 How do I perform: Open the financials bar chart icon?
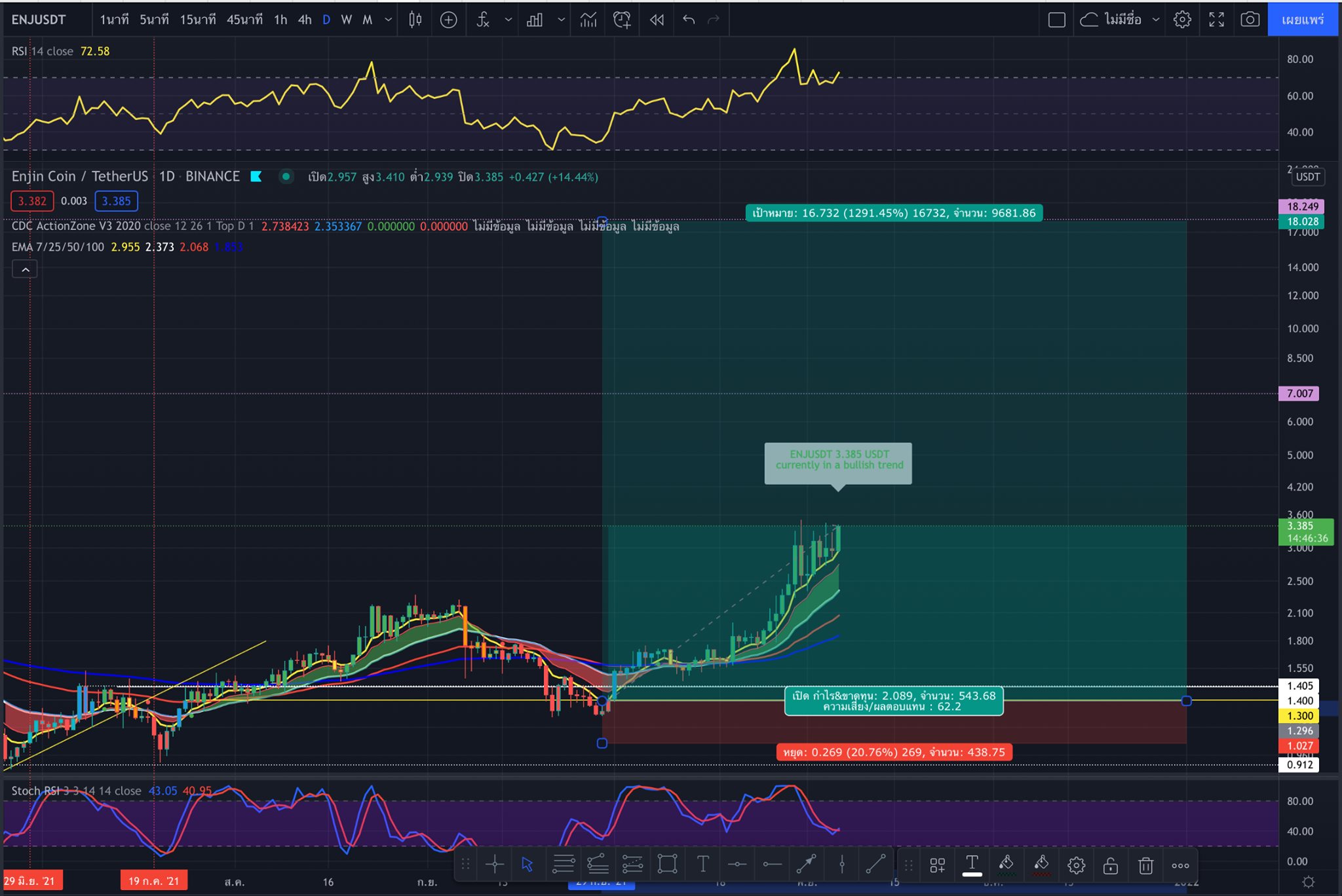[535, 20]
